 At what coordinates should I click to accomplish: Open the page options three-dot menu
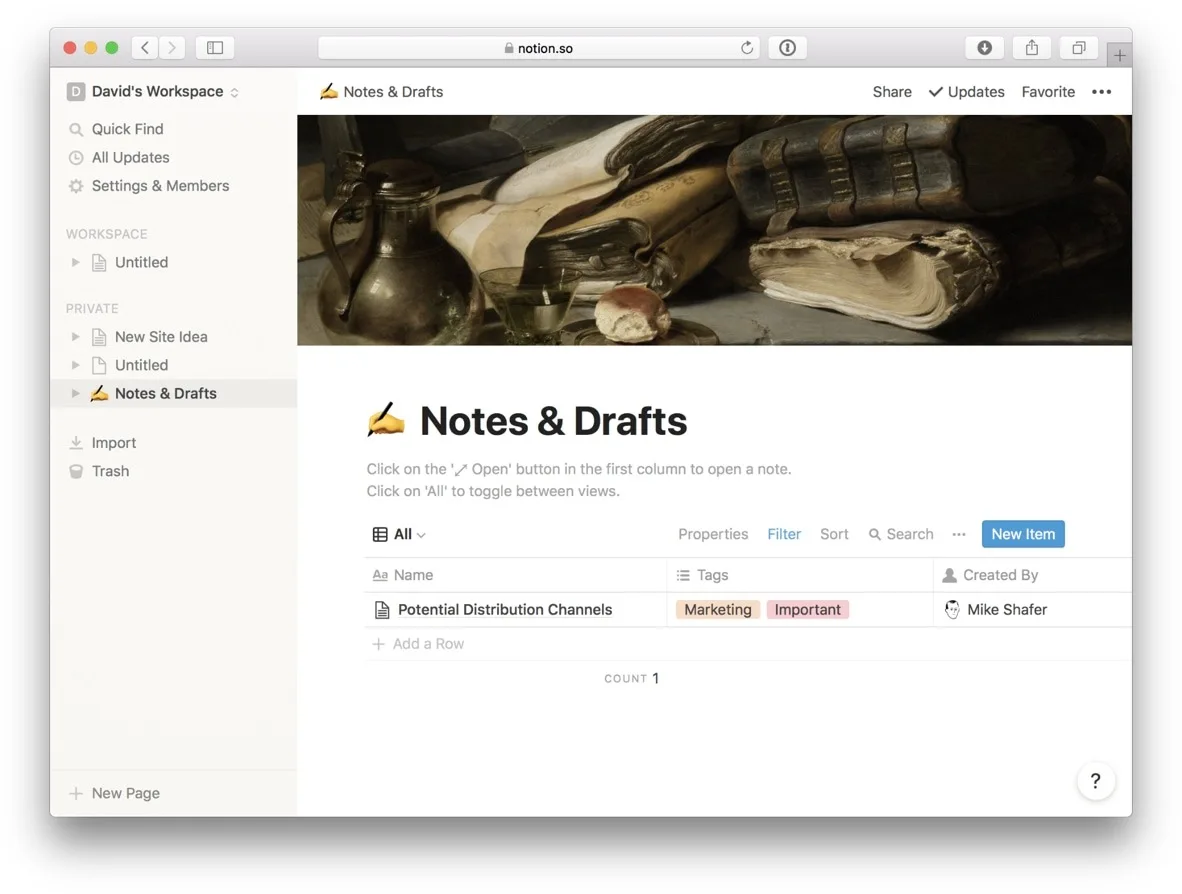pyautogui.click(x=1101, y=91)
